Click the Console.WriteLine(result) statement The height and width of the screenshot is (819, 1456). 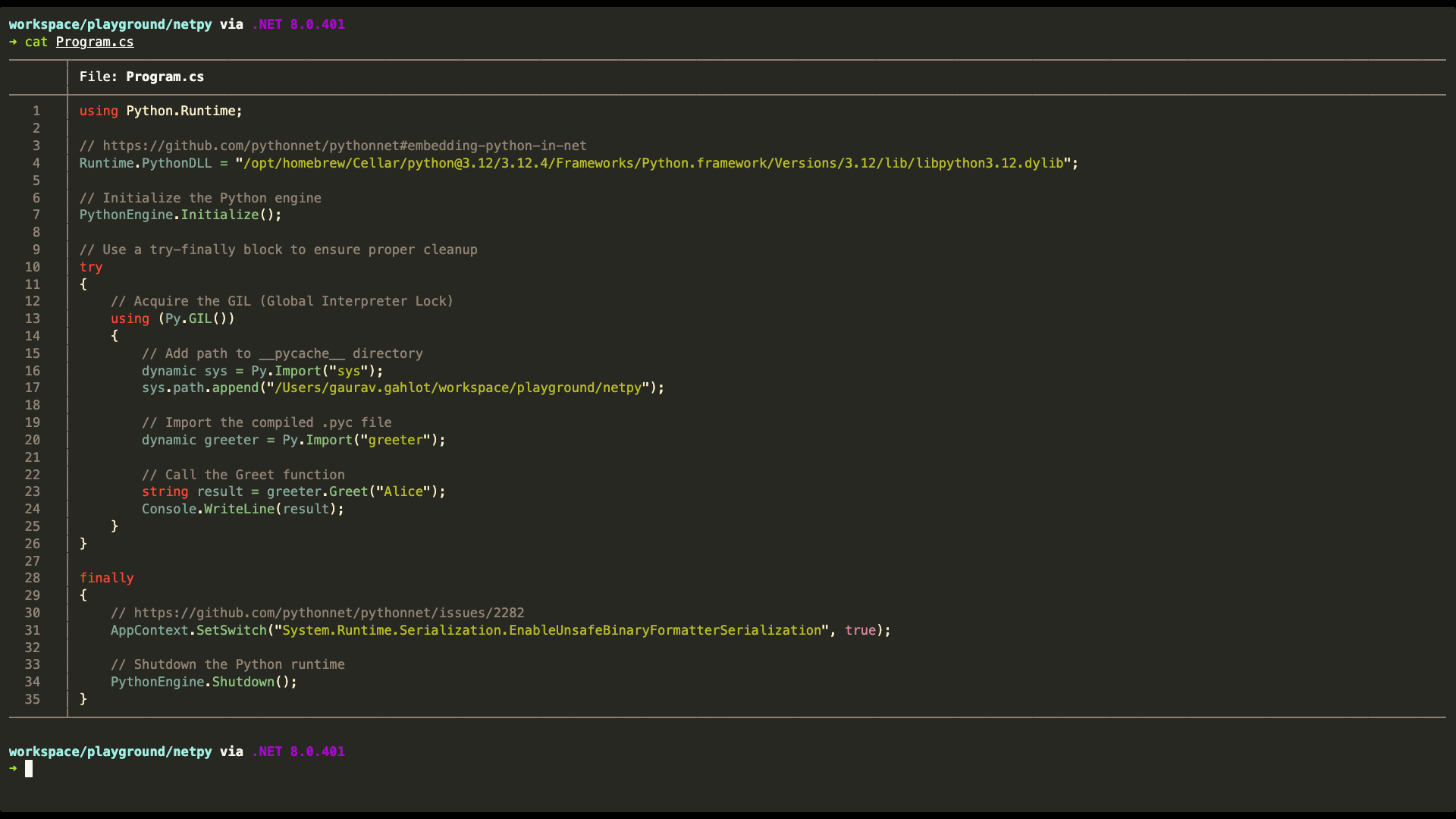pyautogui.click(x=243, y=509)
